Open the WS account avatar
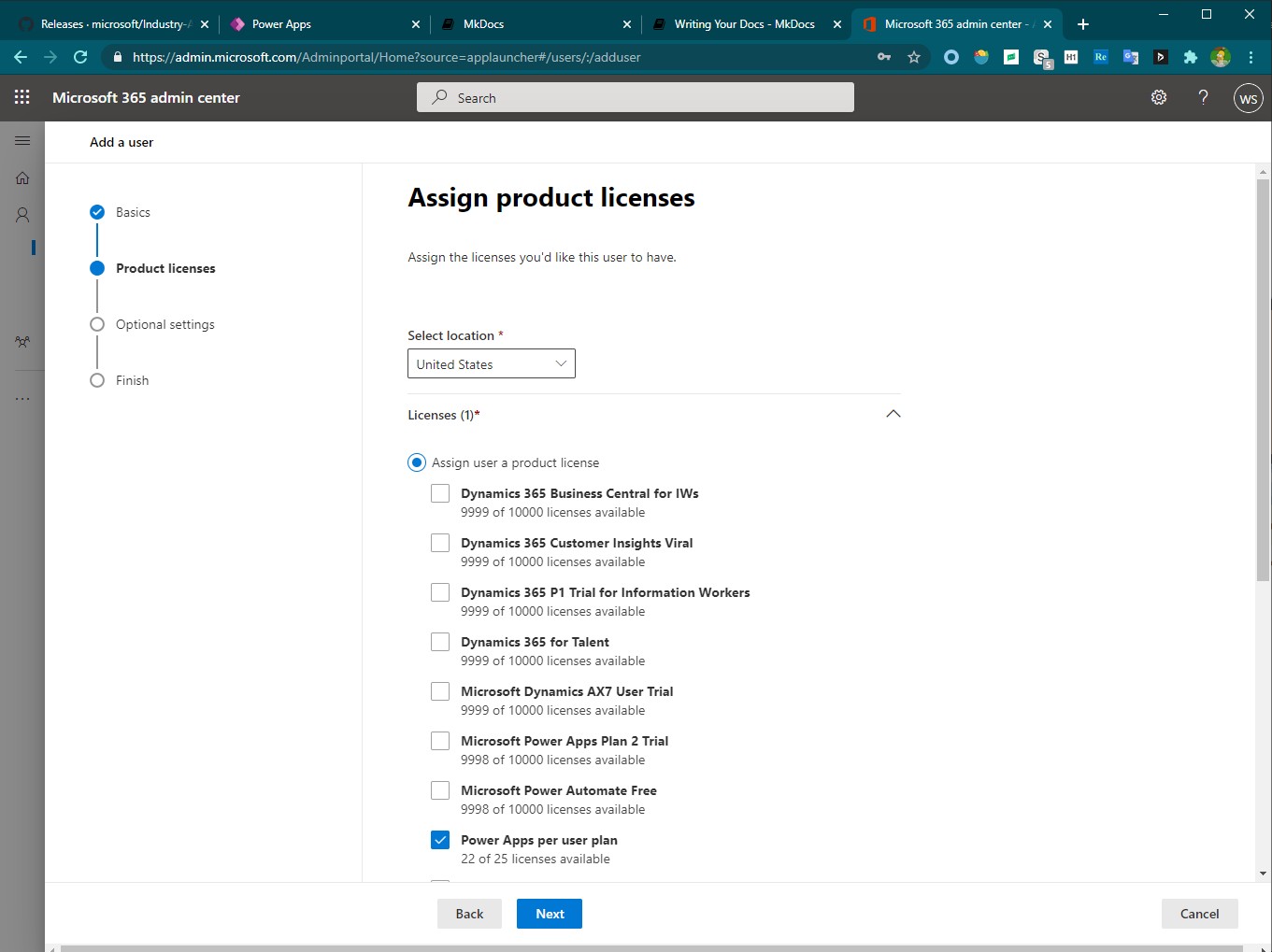 point(1249,98)
